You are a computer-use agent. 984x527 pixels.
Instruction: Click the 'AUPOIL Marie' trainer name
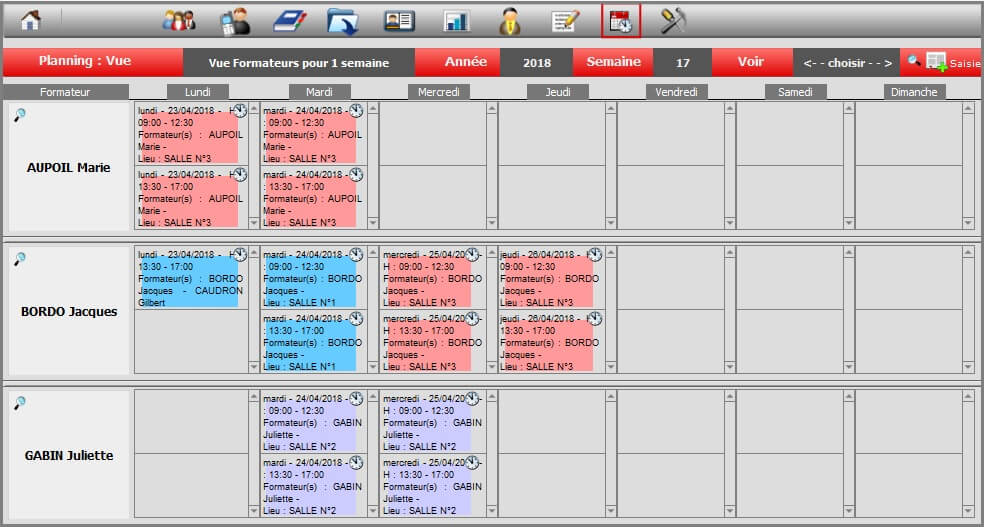click(x=68, y=168)
